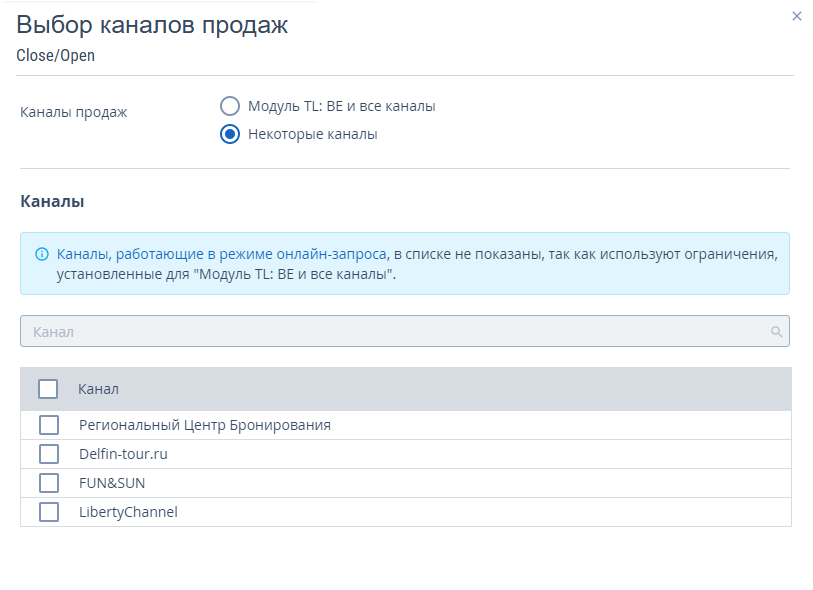Click the "FUN&SUN" channel name
This screenshot has width=813, height=590.
112,483
